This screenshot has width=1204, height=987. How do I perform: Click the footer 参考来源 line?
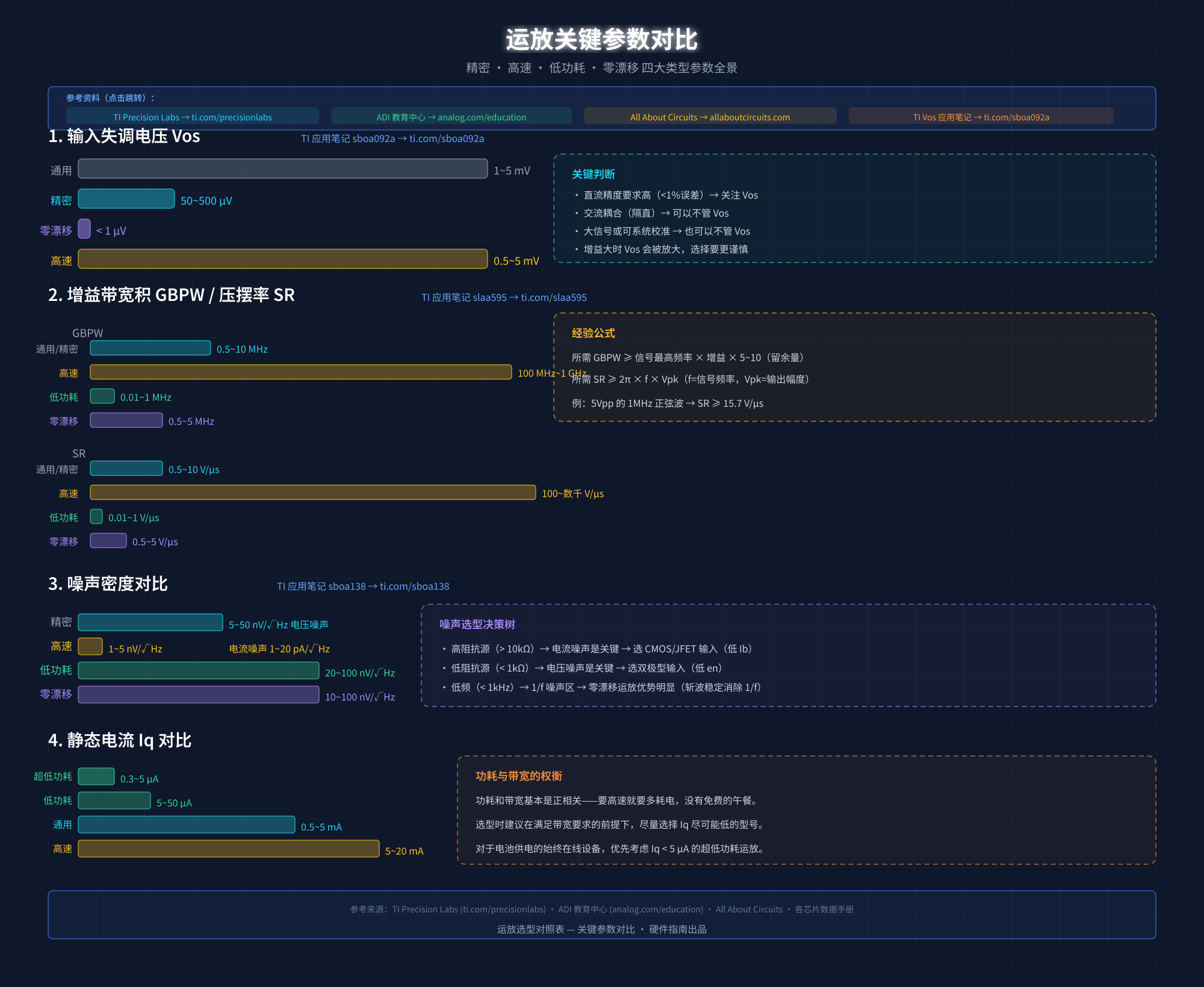602,909
